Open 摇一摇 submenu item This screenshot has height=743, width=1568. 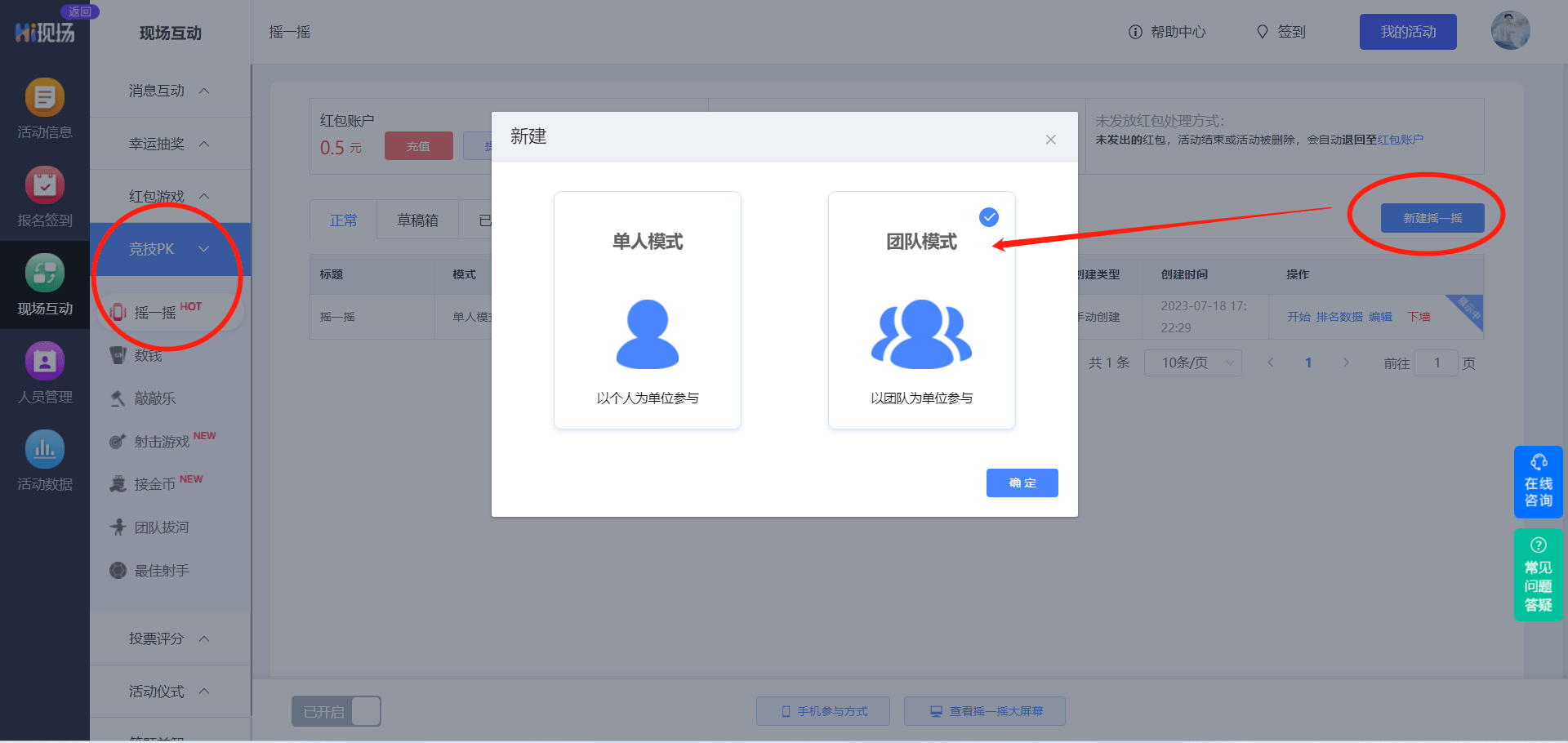pos(170,312)
